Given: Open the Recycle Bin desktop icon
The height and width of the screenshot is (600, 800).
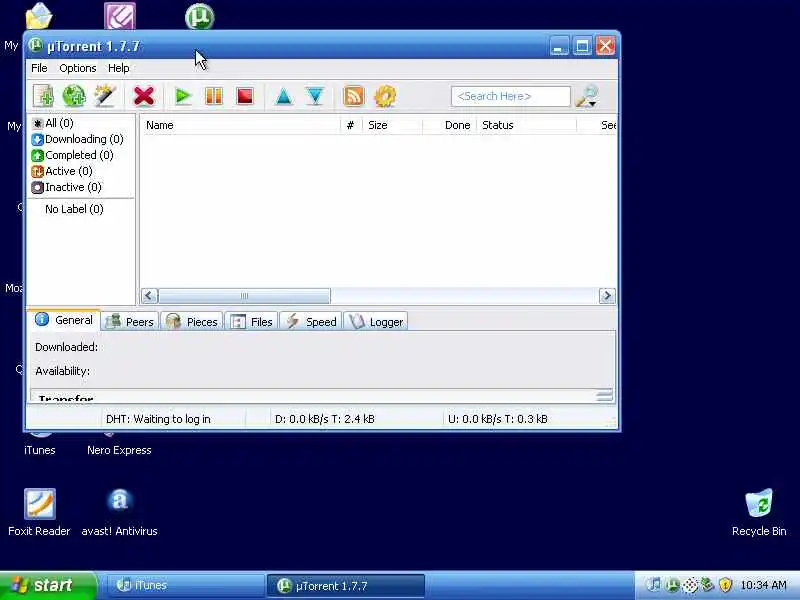Looking at the screenshot, I should pos(759,504).
